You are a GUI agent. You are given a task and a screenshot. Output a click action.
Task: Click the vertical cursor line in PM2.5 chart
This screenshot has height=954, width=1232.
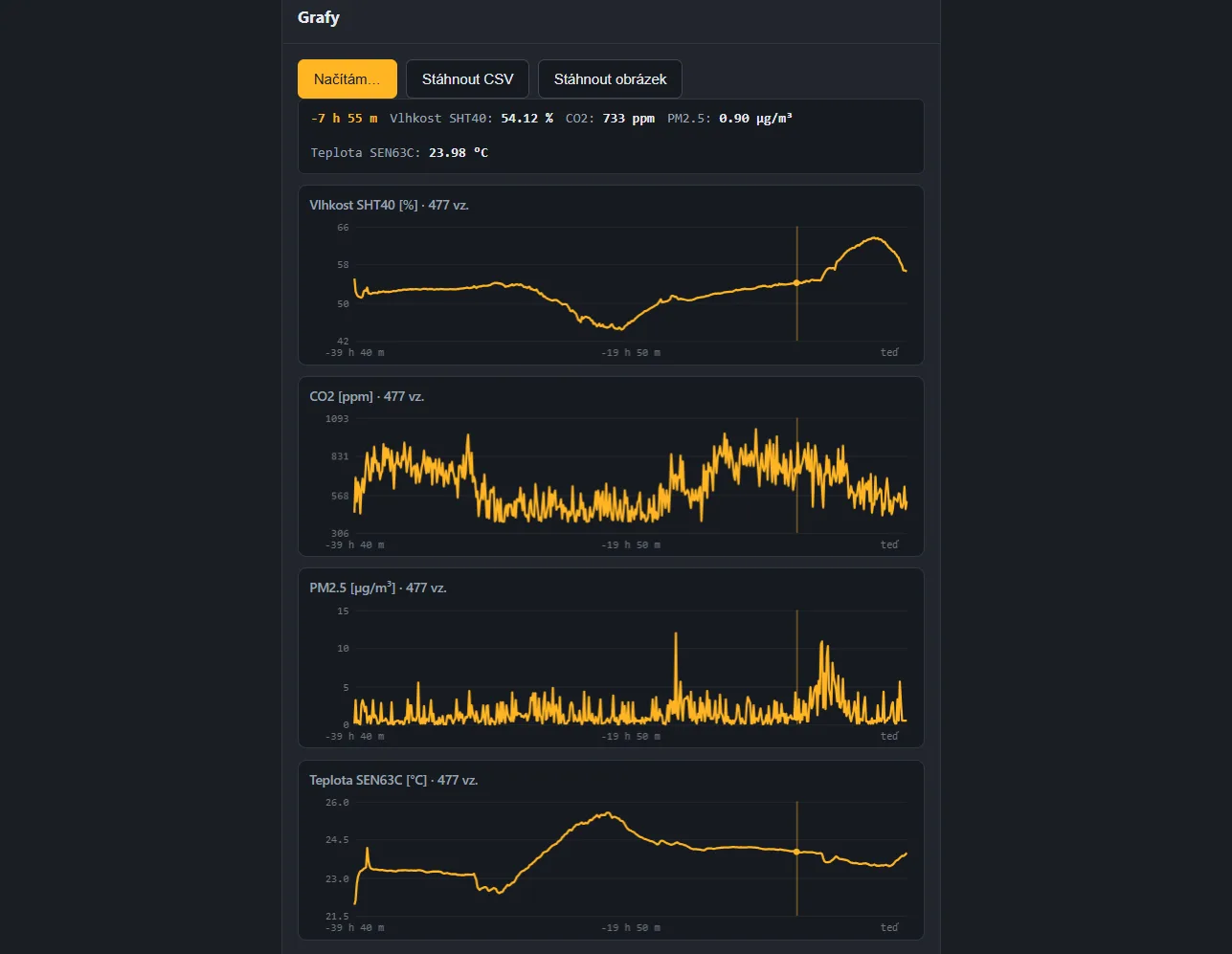pos(796,668)
